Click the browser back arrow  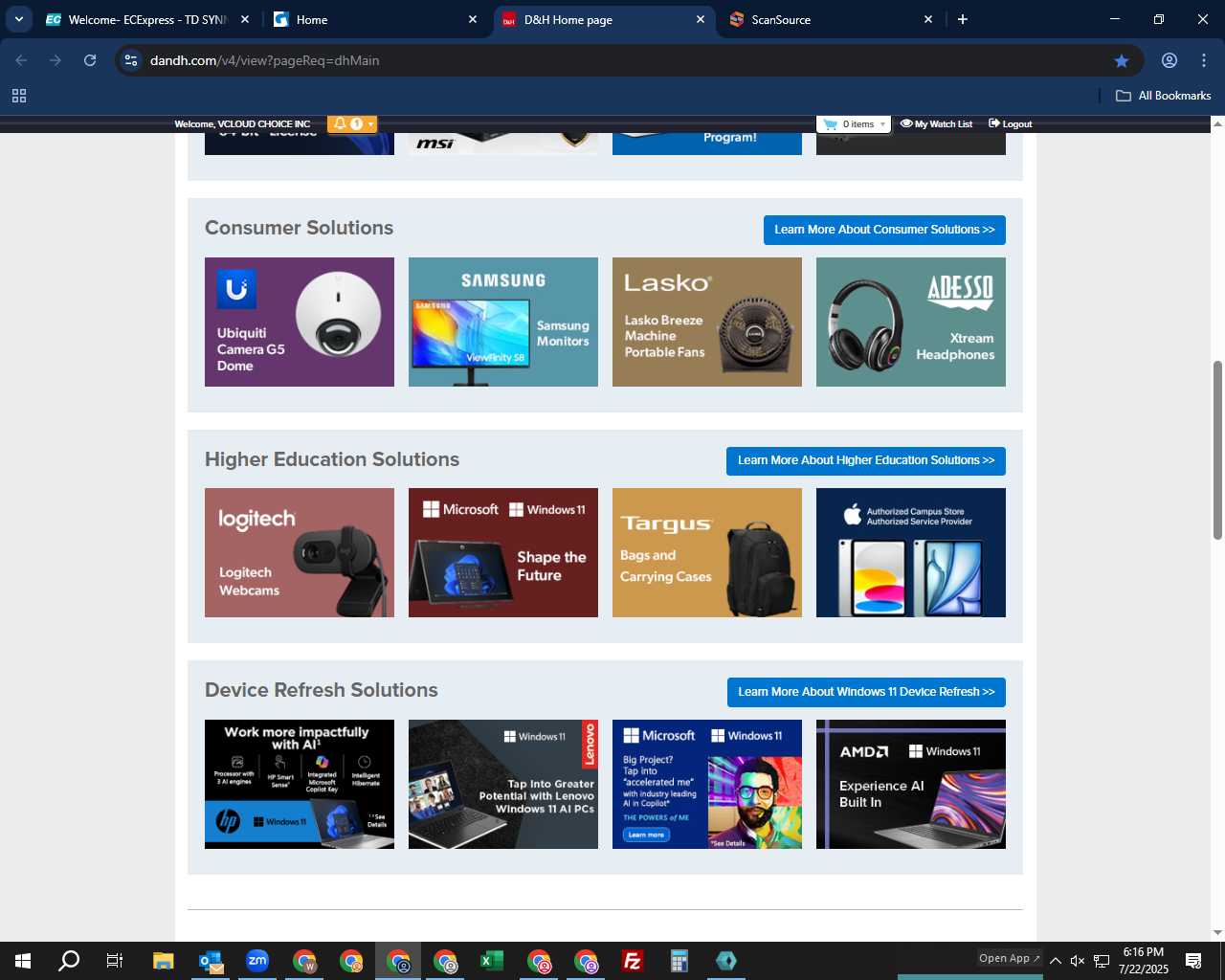(x=21, y=60)
